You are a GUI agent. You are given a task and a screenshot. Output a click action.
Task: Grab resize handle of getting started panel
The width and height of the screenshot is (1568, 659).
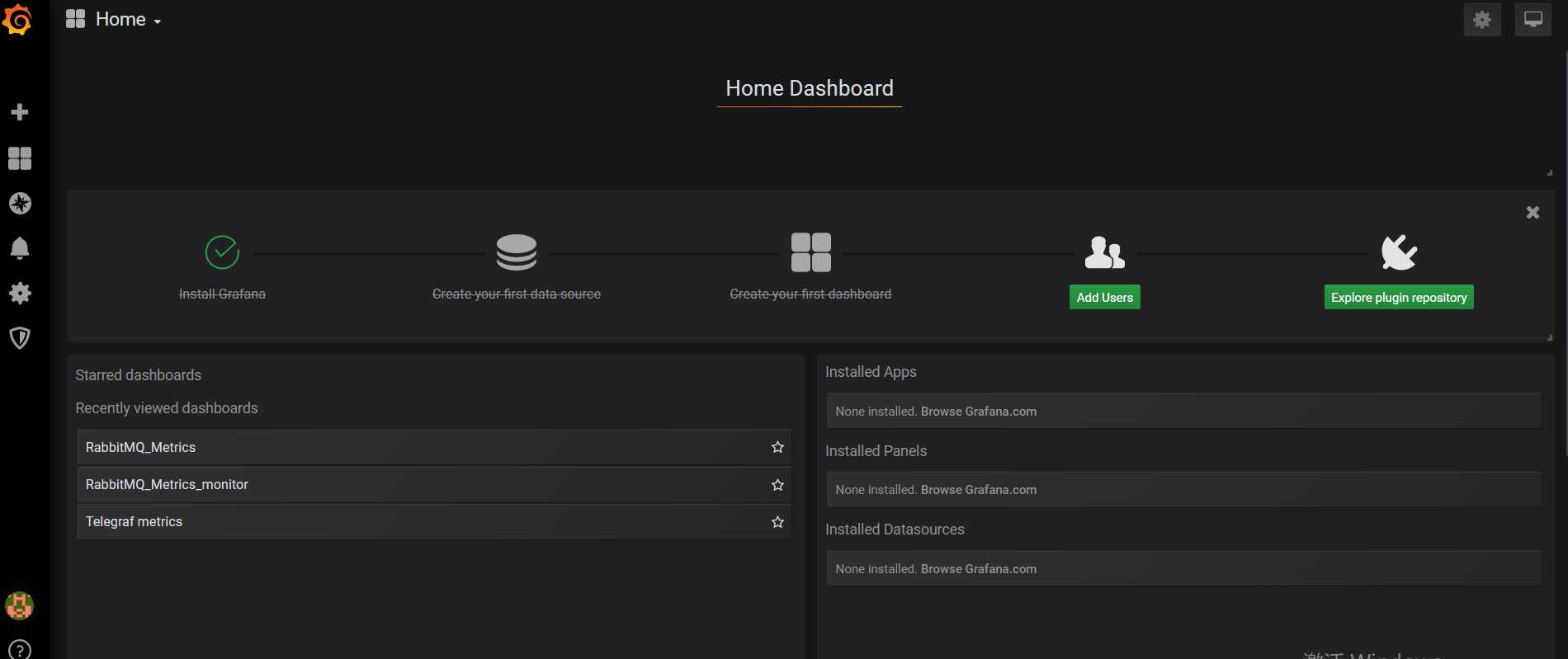click(1550, 337)
